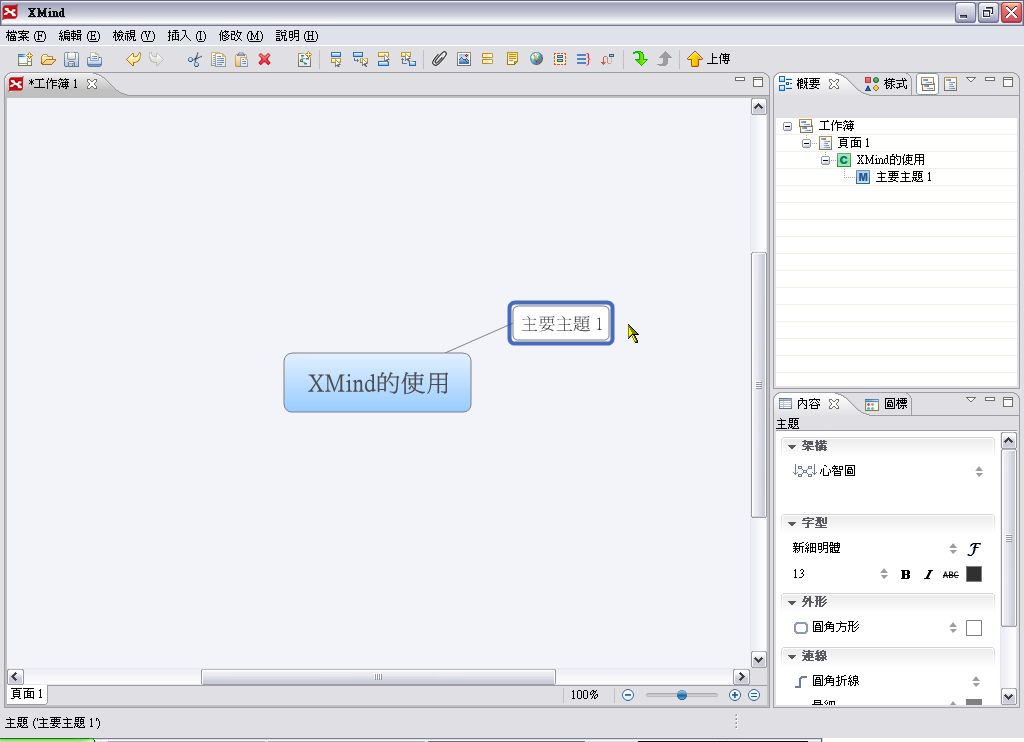The width and height of the screenshot is (1024, 742).
Task: Open the 檢視 menu
Action: (x=134, y=36)
